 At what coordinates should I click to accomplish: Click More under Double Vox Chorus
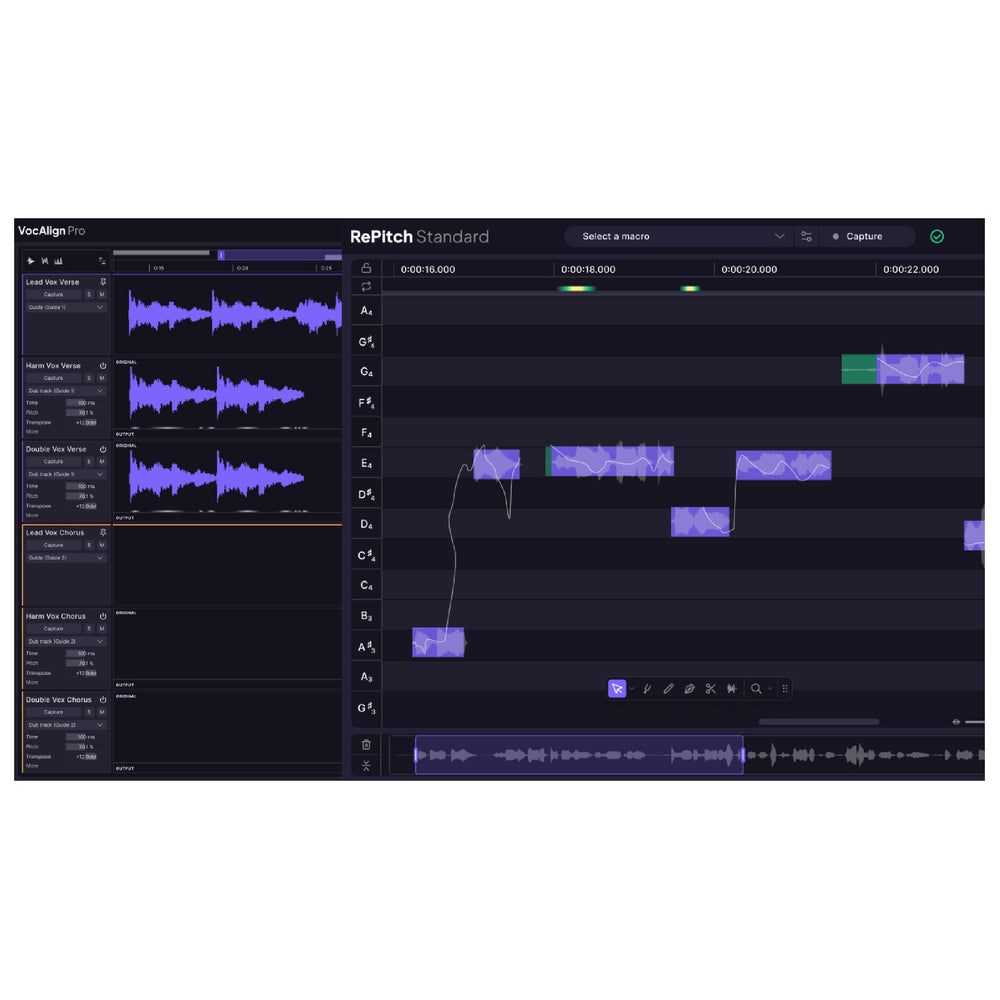[x=32, y=766]
